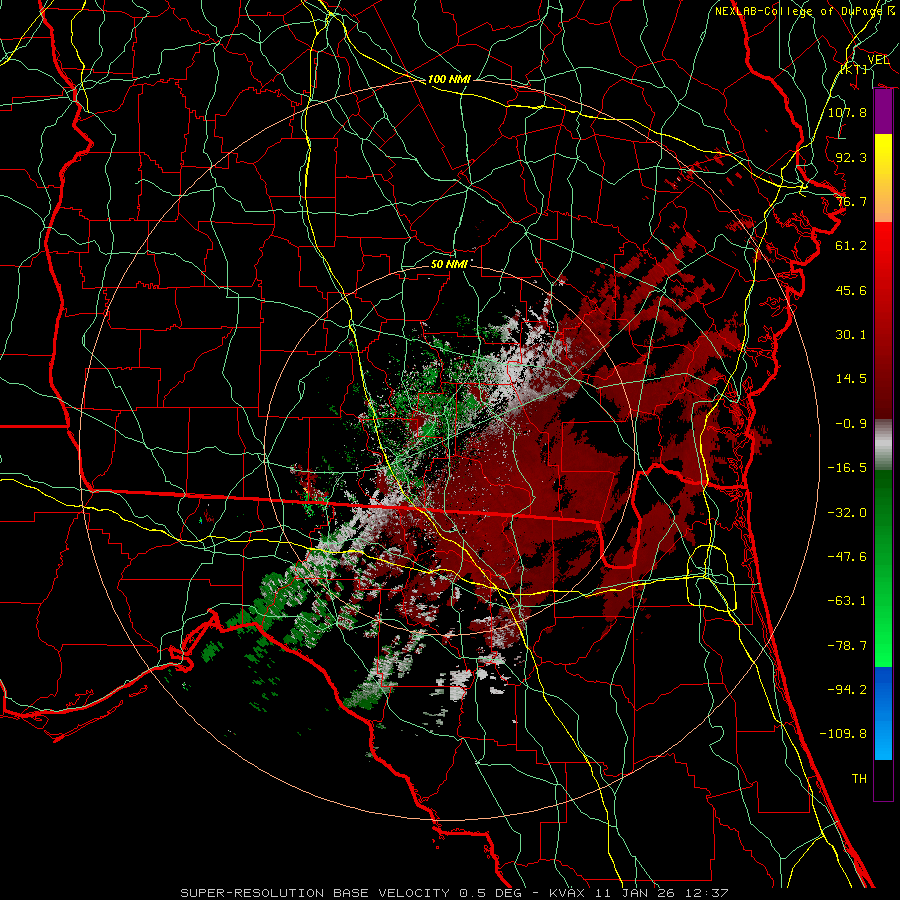The height and width of the screenshot is (900, 900).
Task: Click the 30.1 legend value
Action: (x=851, y=335)
